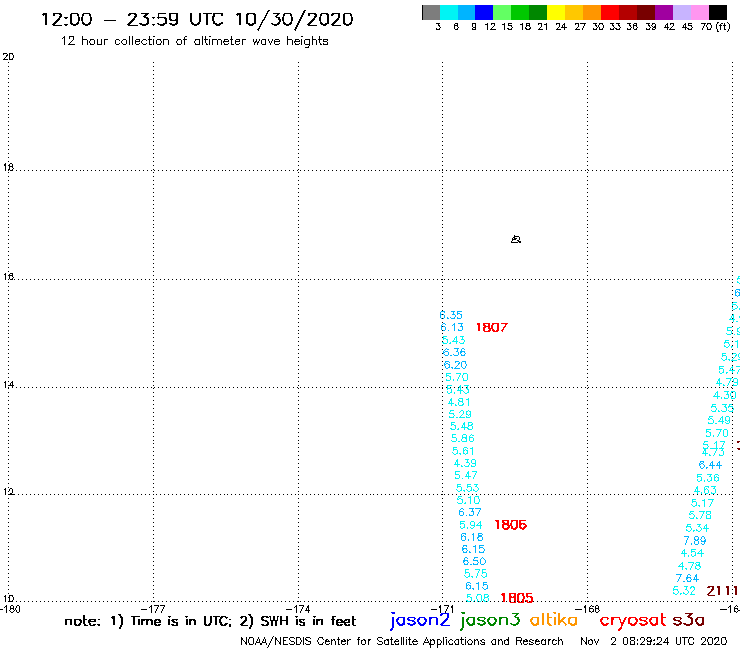The width and height of the screenshot is (740, 650).
Task: Select the 6.20 wave height reading
Action: click(x=455, y=365)
